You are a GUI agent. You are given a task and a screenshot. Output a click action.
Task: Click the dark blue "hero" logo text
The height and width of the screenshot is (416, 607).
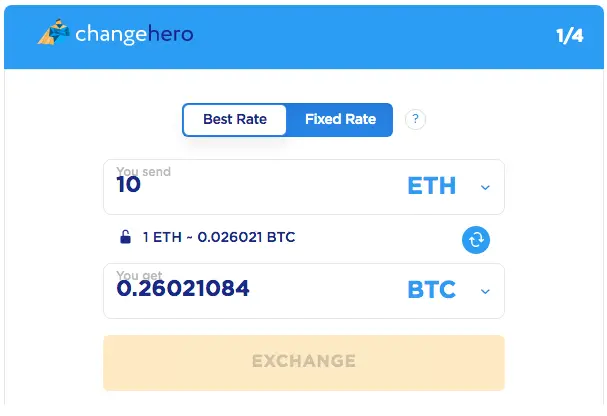[170, 33]
